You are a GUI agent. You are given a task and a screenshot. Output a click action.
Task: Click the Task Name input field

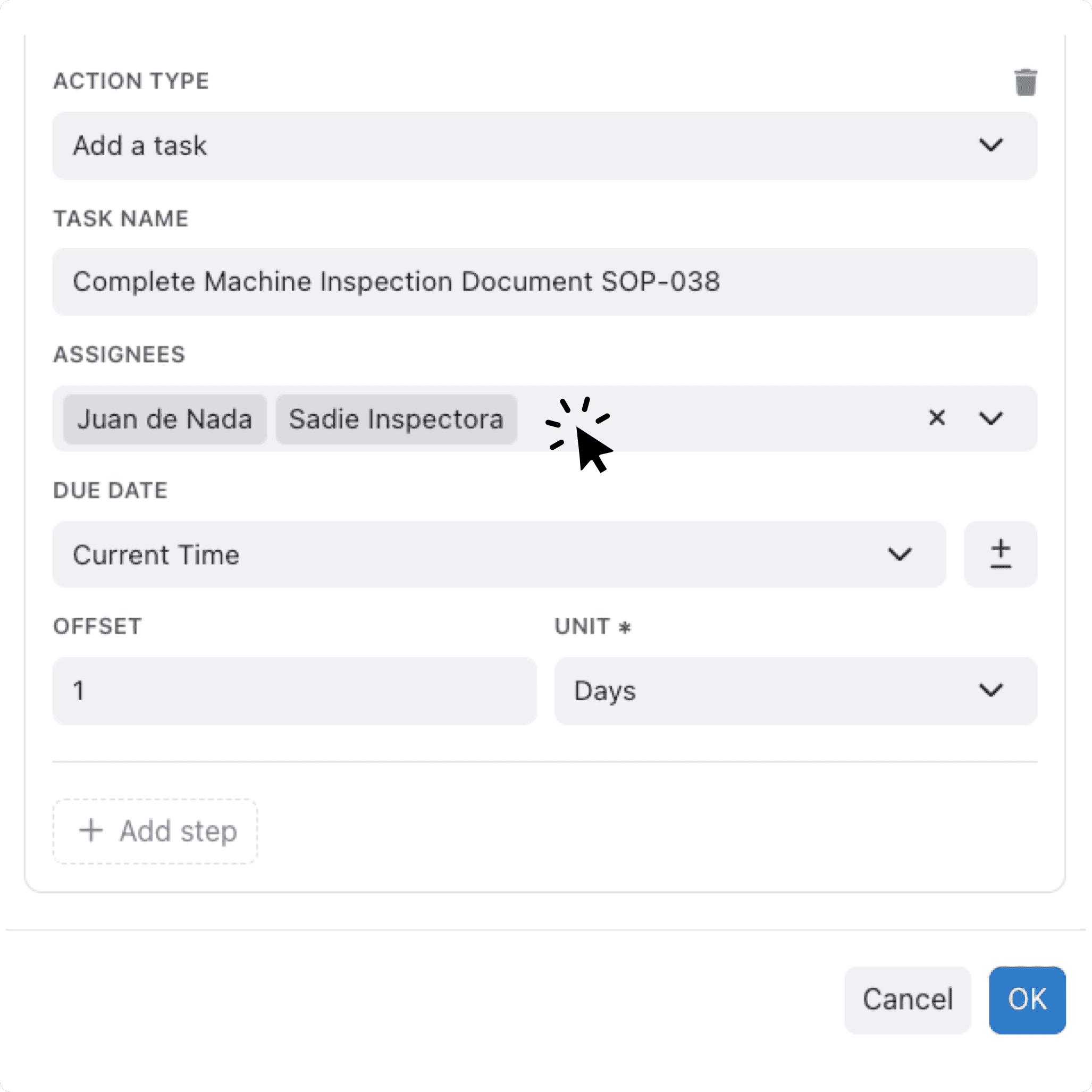[x=545, y=281]
